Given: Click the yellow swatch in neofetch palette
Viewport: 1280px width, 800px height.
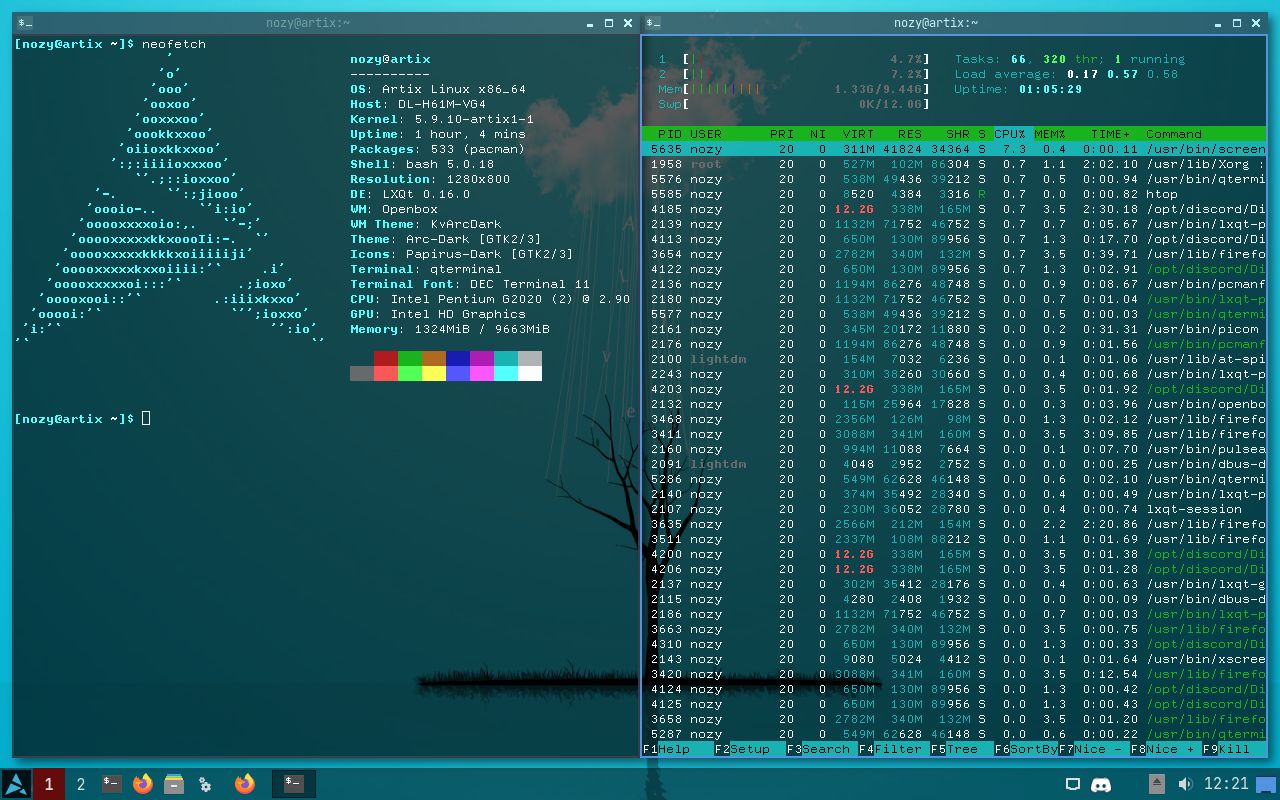Looking at the screenshot, I should (x=434, y=374).
